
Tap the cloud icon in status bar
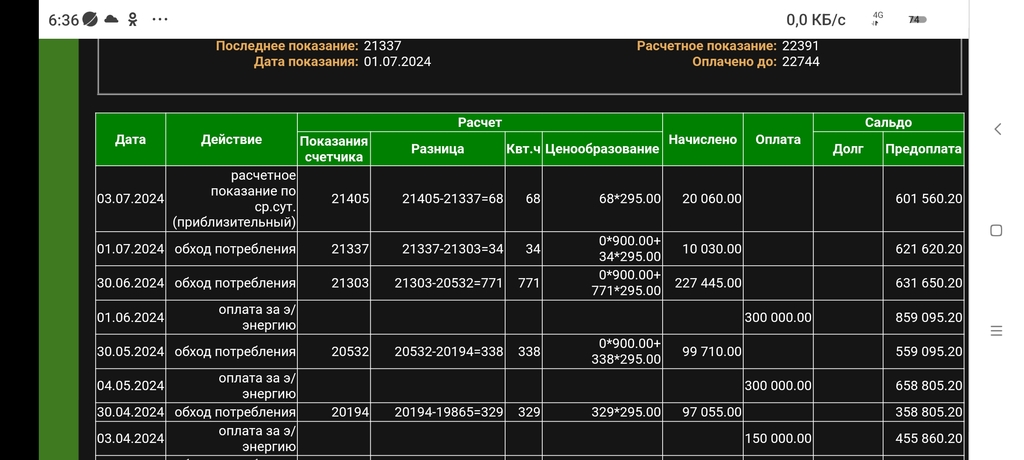point(111,20)
